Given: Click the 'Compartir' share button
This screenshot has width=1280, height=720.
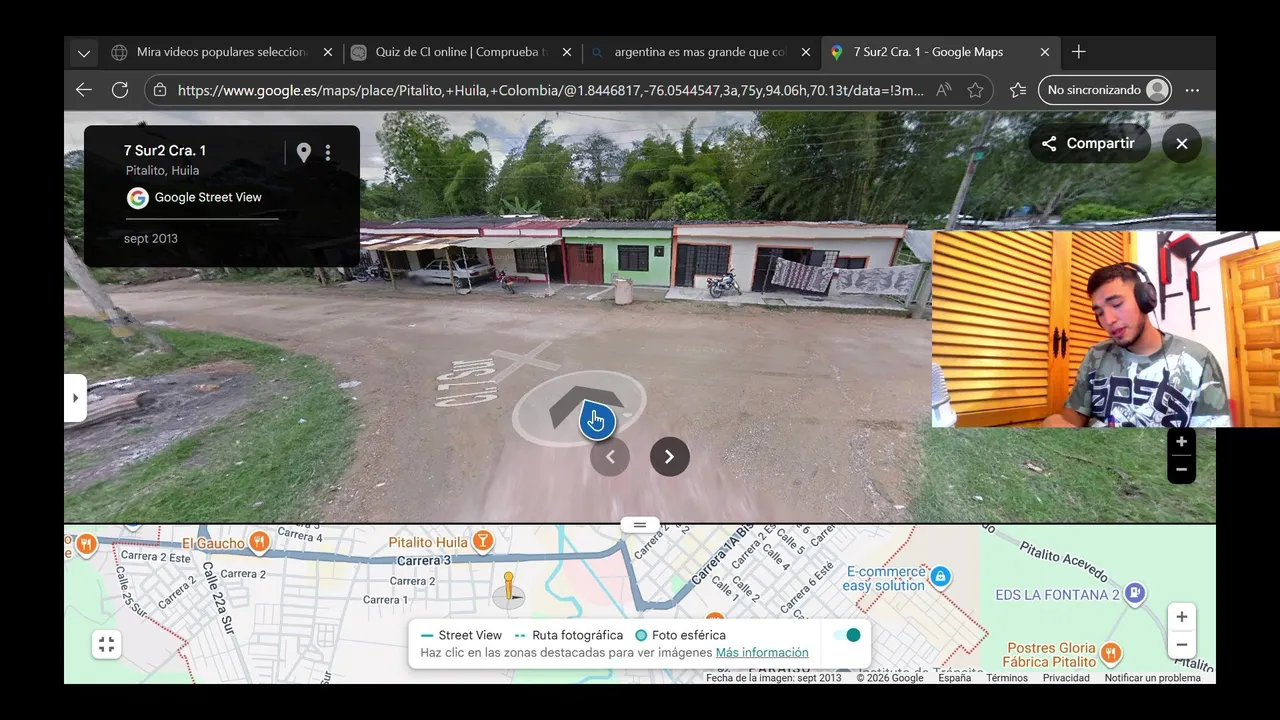Looking at the screenshot, I should 1090,144.
